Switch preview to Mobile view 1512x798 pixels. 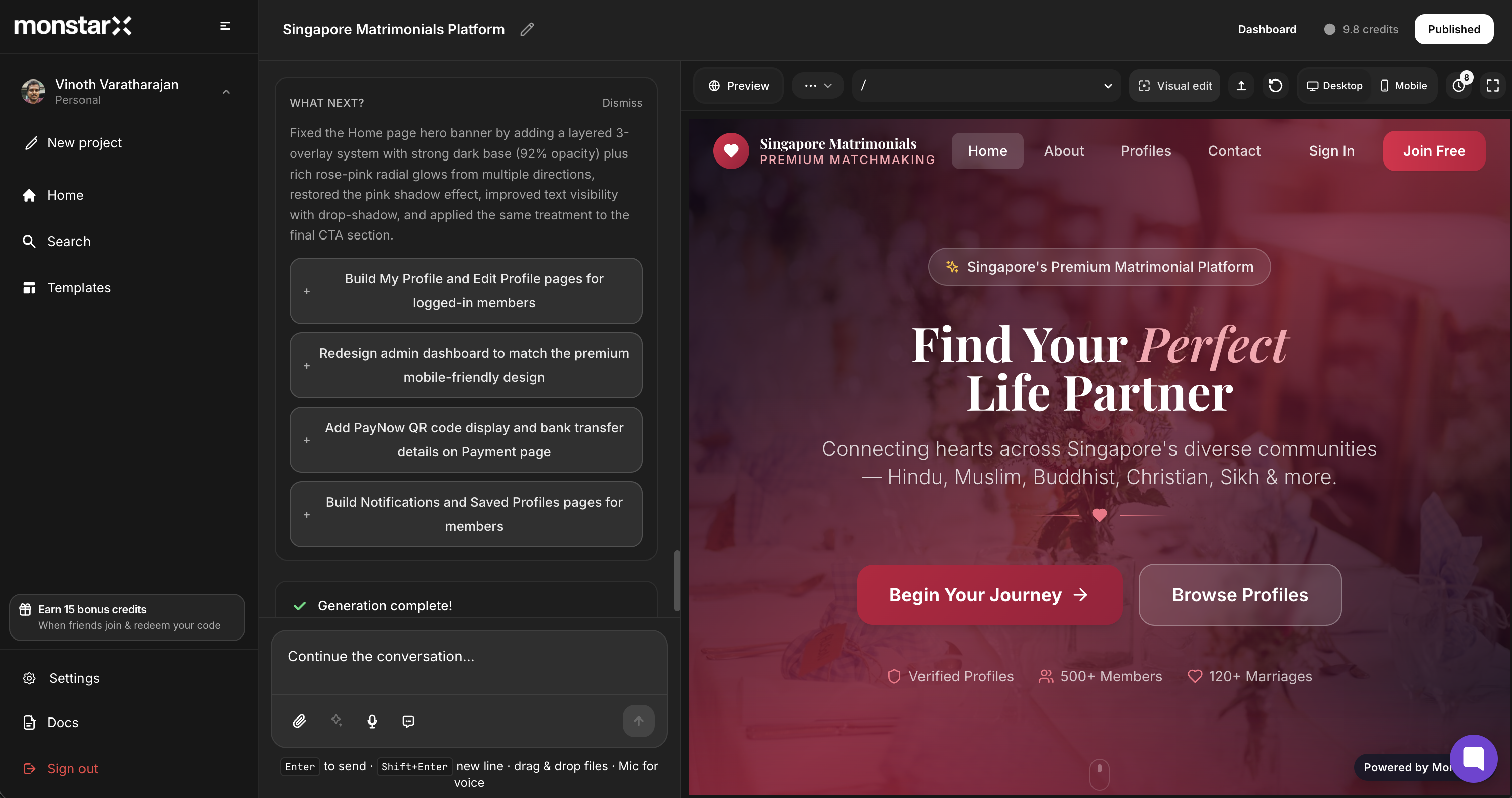click(1403, 86)
